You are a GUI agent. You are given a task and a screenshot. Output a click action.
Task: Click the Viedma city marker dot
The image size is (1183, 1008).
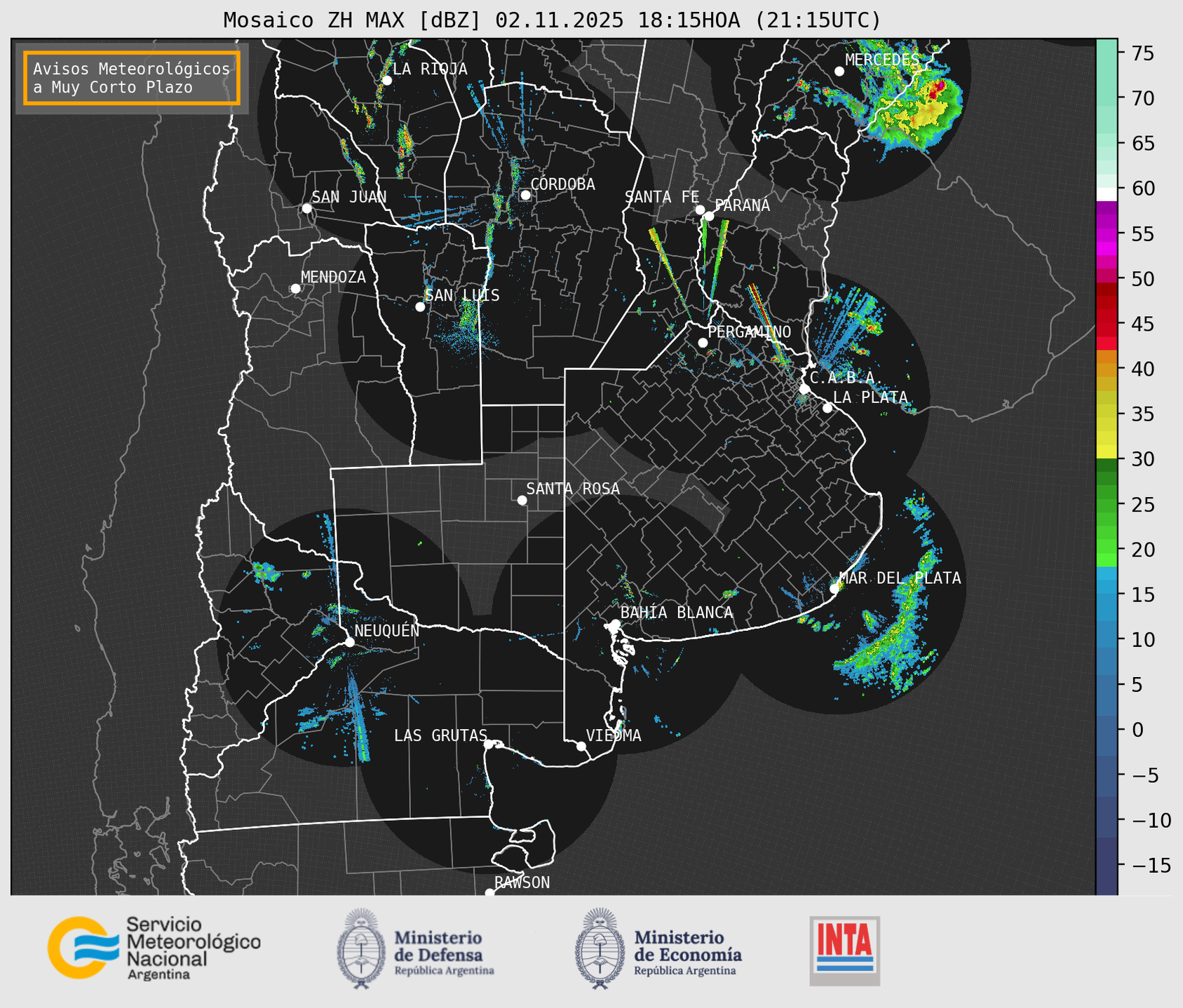tap(581, 746)
